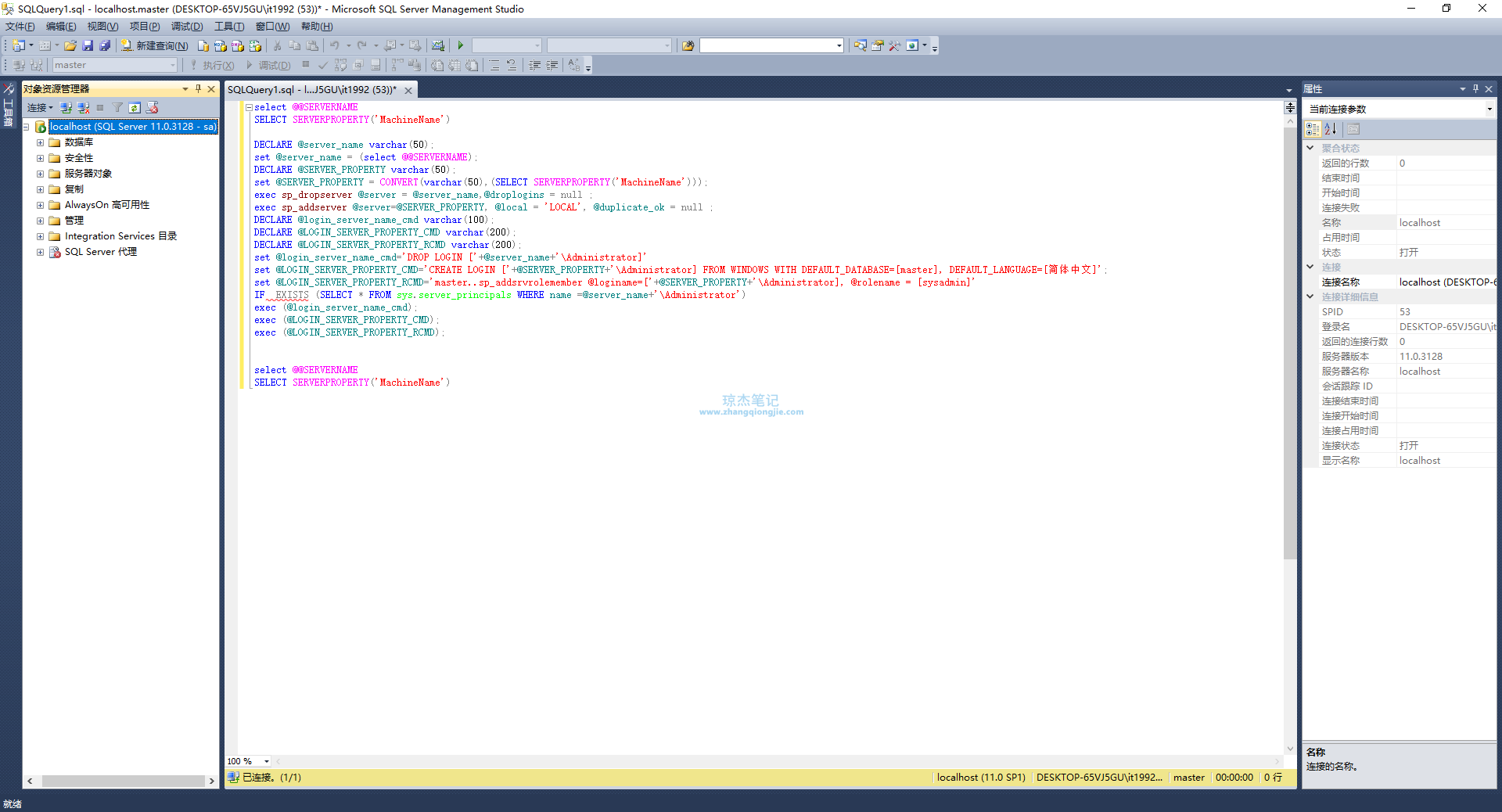The image size is (1502, 812).
Task: Click the Cut scissors icon
Action: [277, 46]
